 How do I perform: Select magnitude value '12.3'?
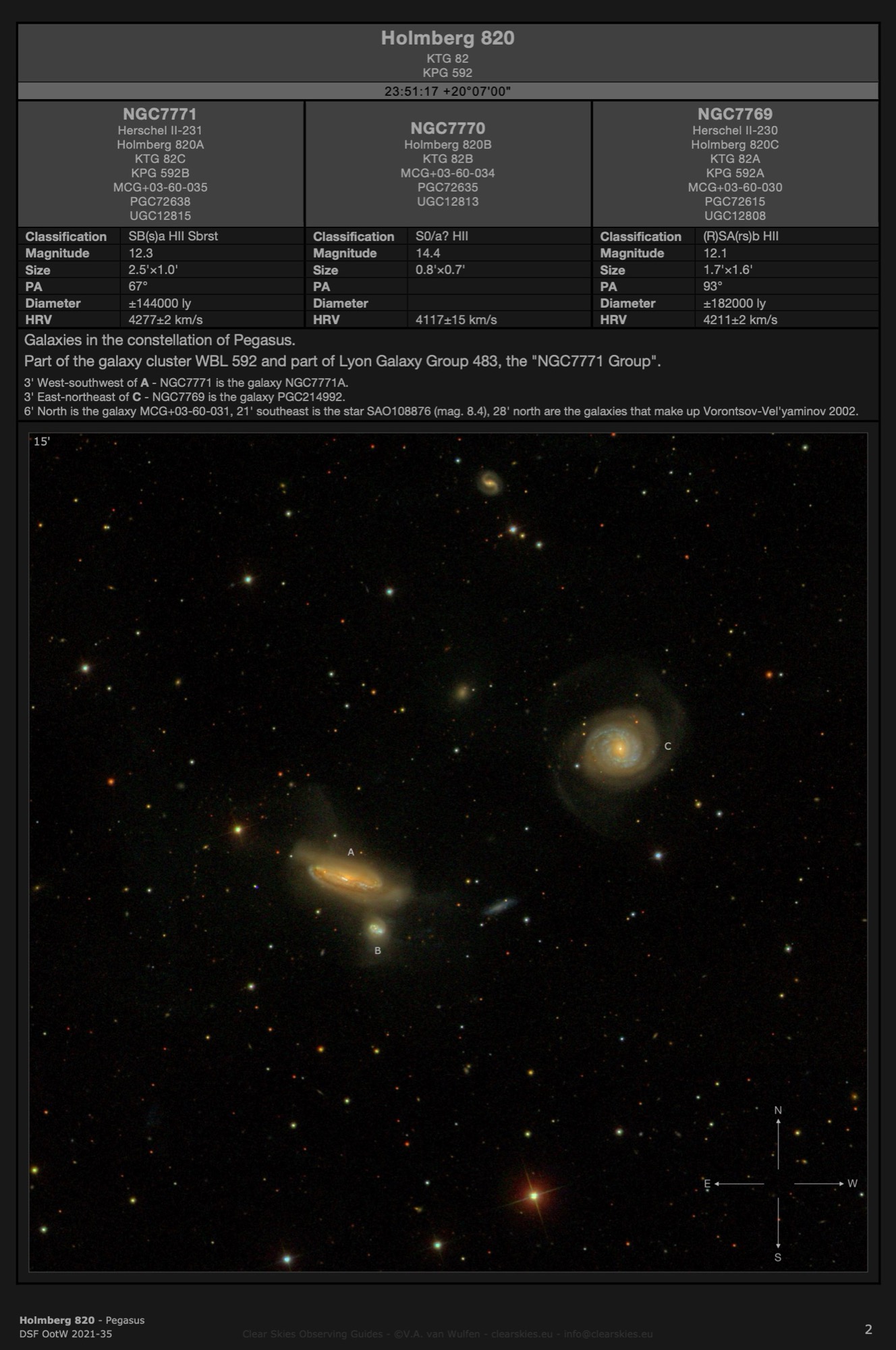[x=140, y=252]
